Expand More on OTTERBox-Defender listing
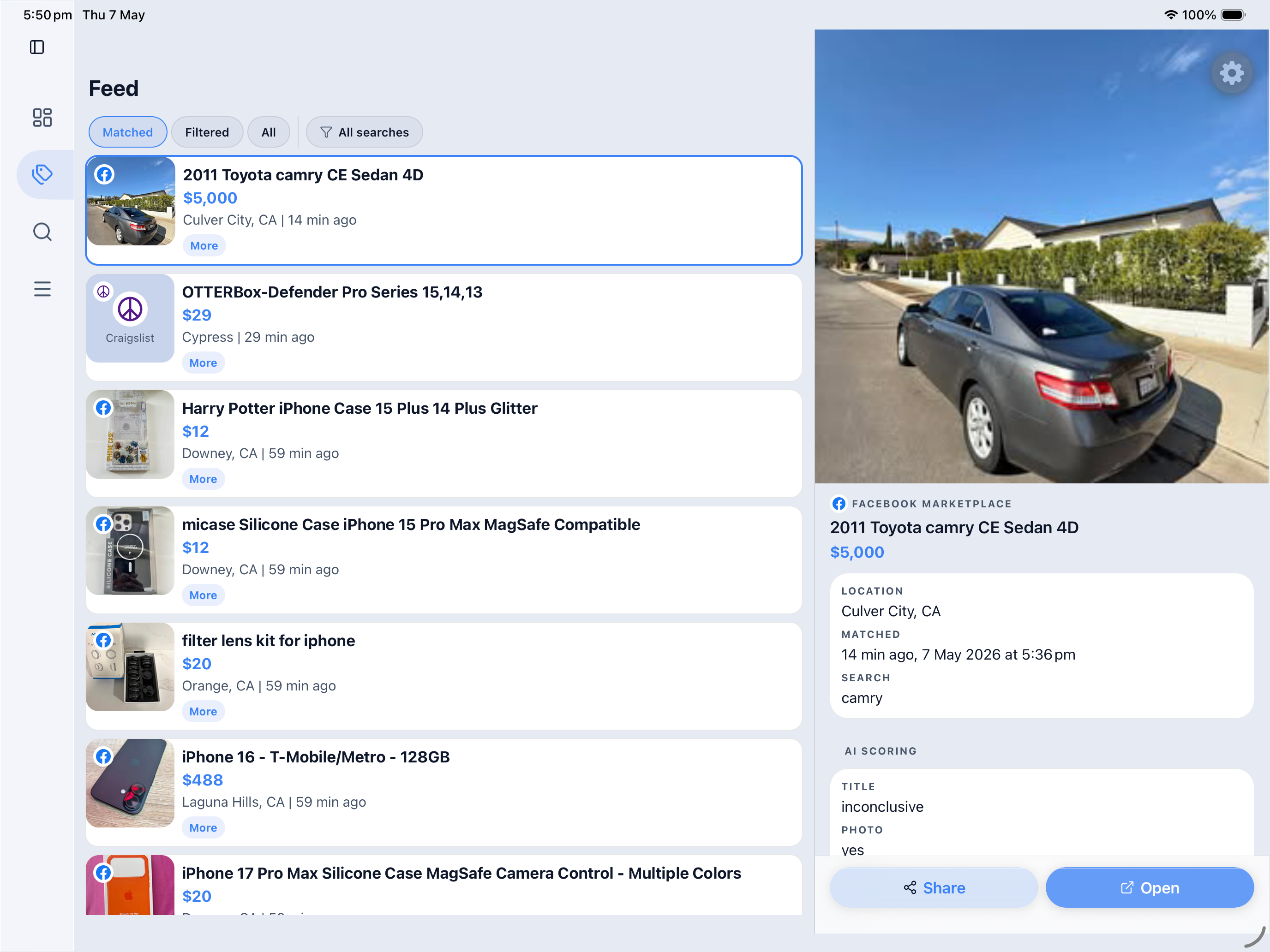This screenshot has height=952, width=1270. 203,363
